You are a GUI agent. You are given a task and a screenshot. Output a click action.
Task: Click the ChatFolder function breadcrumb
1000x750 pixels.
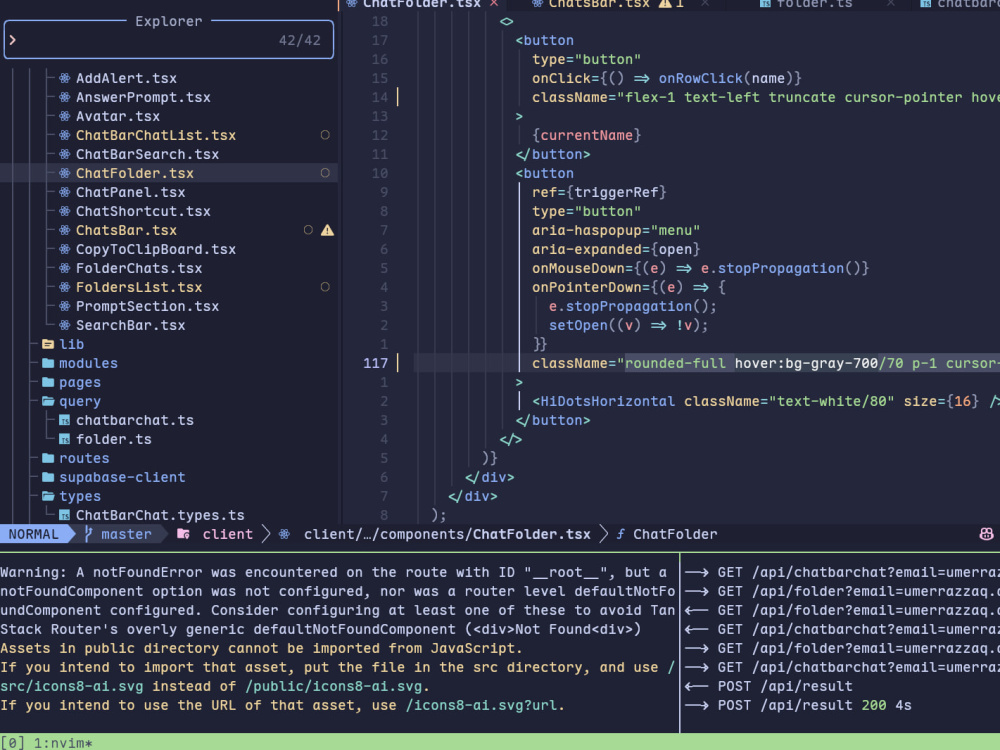point(675,534)
